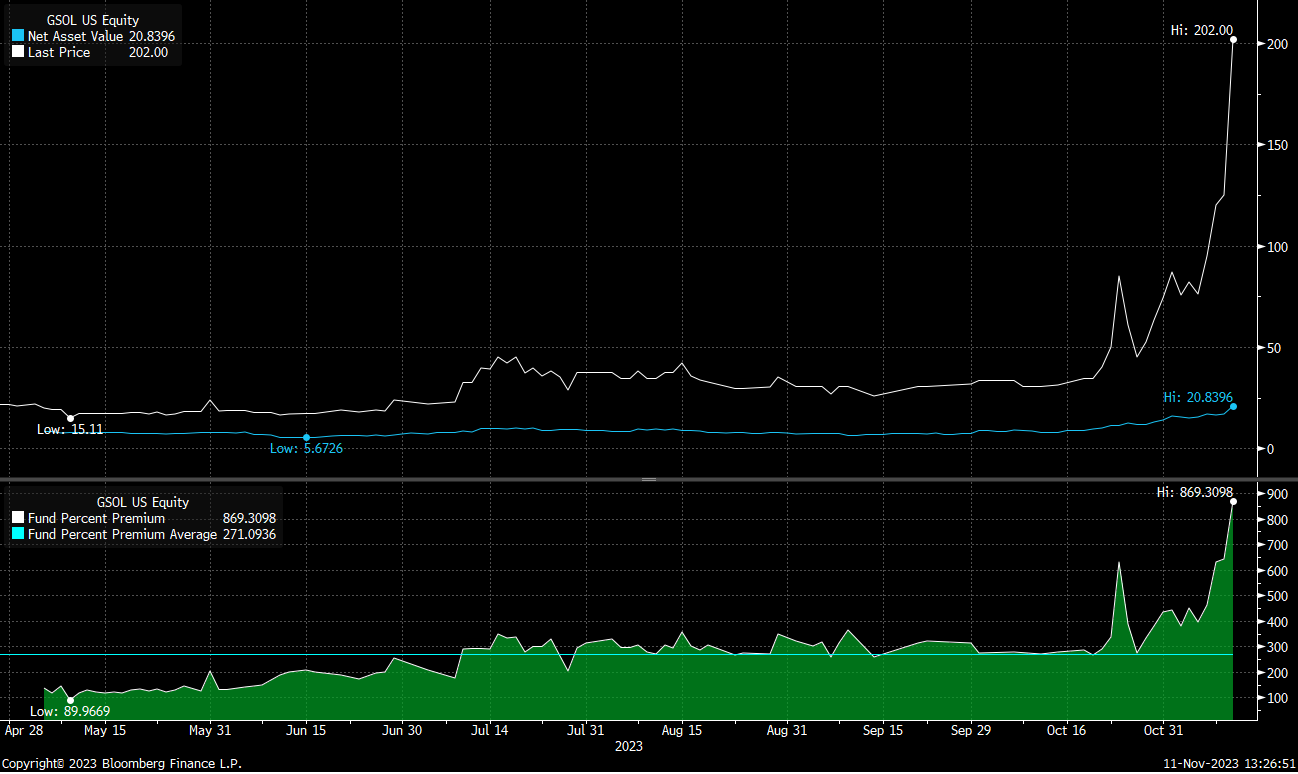Click the 500 tick on the premium axis
Screen dimensions: 1298x774
point(1275,596)
